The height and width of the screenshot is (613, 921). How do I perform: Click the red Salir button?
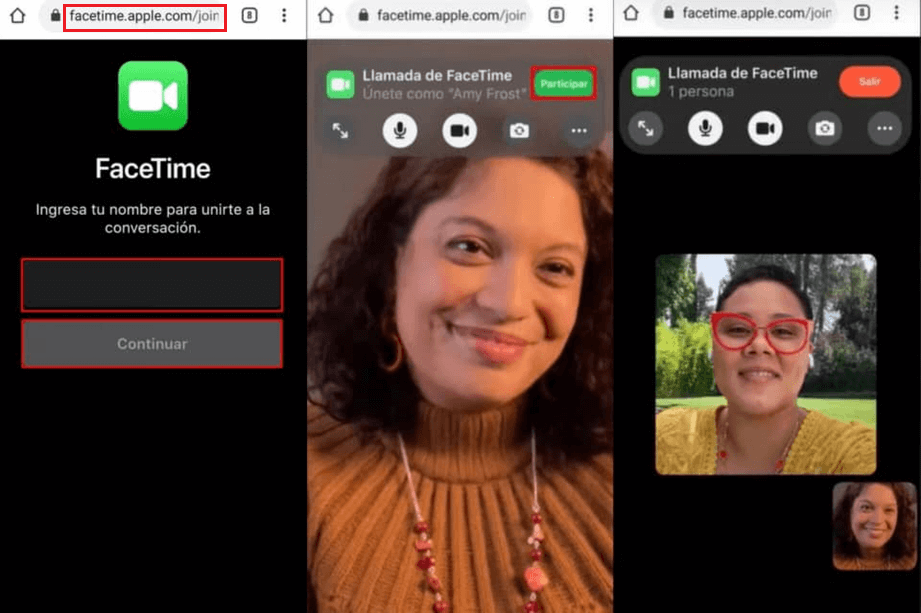[x=870, y=82]
